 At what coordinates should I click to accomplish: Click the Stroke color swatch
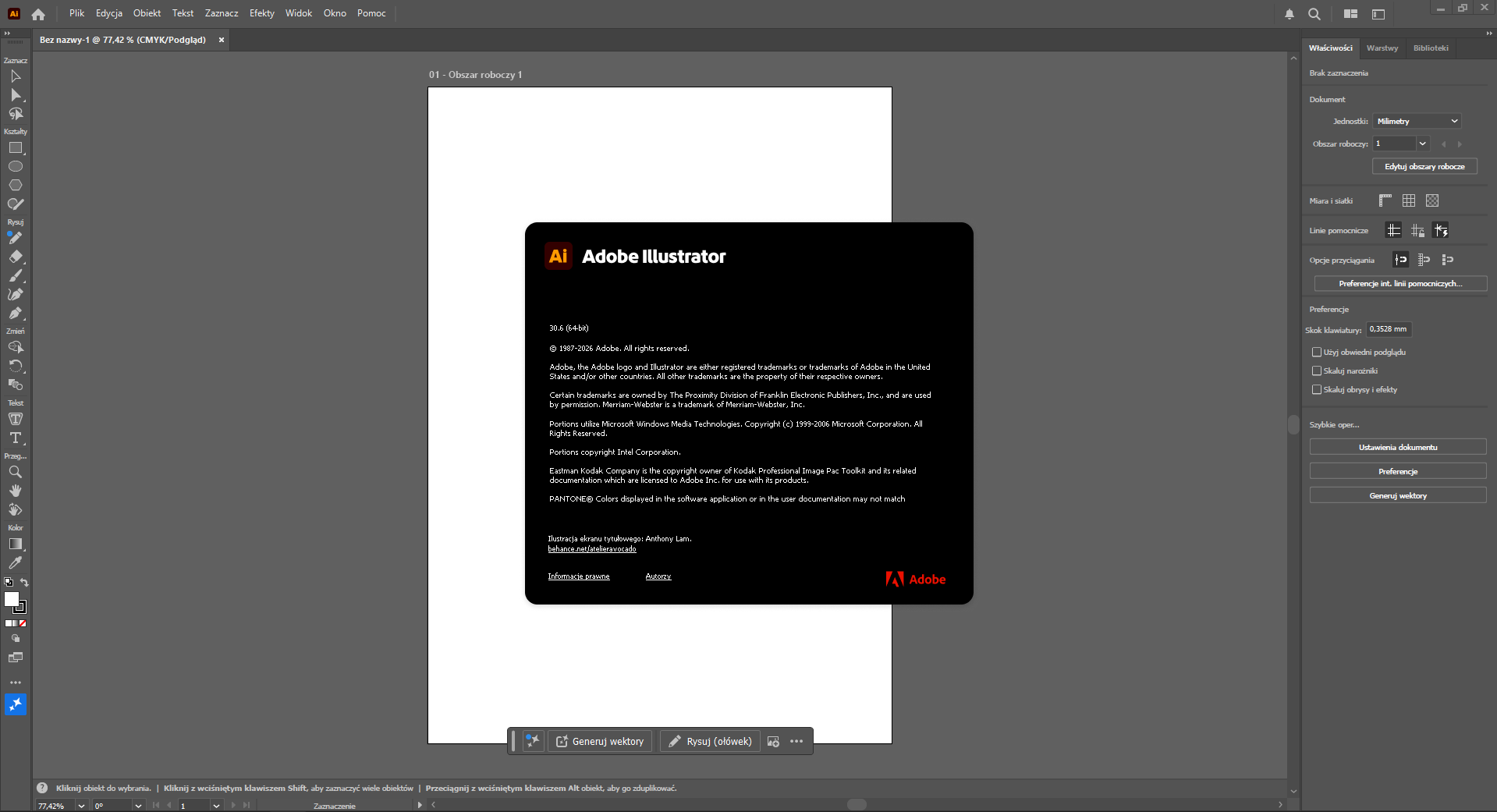click(21, 607)
